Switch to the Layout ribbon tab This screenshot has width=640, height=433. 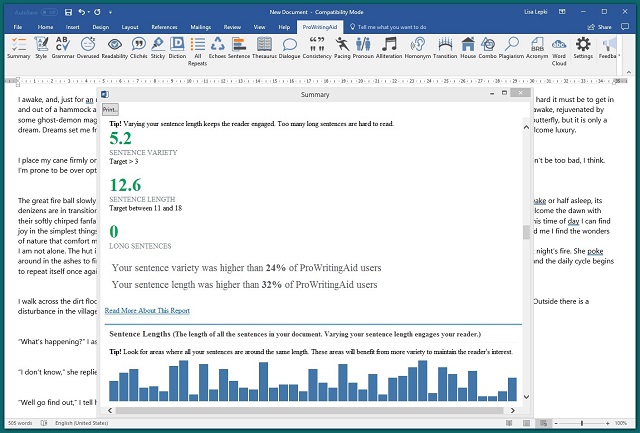tap(130, 27)
